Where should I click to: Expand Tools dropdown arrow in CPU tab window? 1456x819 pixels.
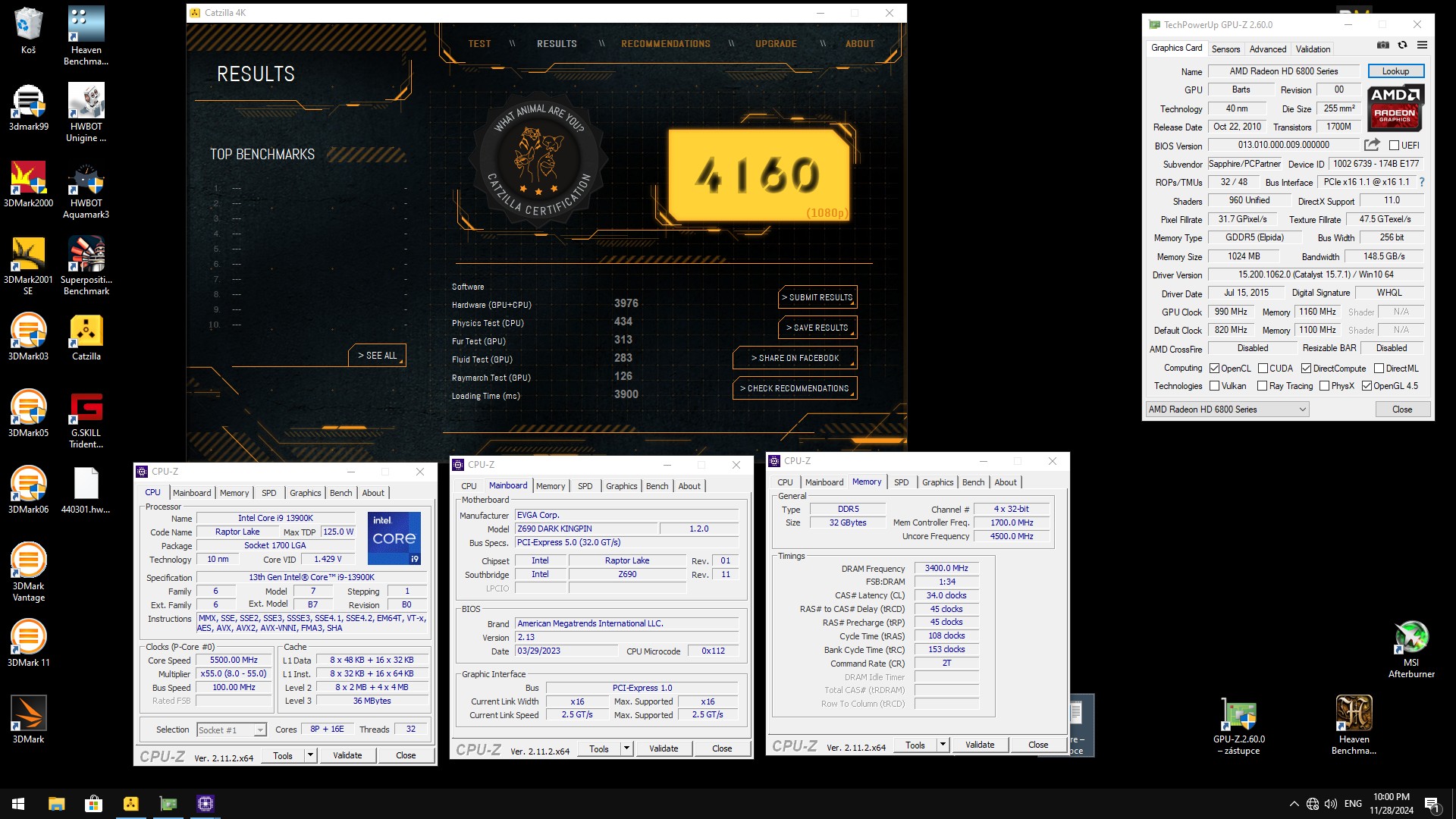pos(310,755)
